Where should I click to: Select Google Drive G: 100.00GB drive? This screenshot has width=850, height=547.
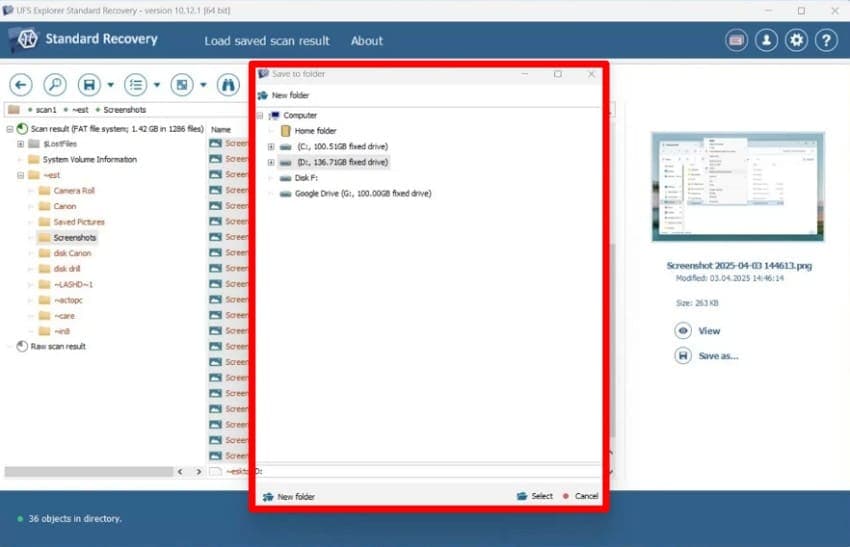pyautogui.click(x=363, y=194)
